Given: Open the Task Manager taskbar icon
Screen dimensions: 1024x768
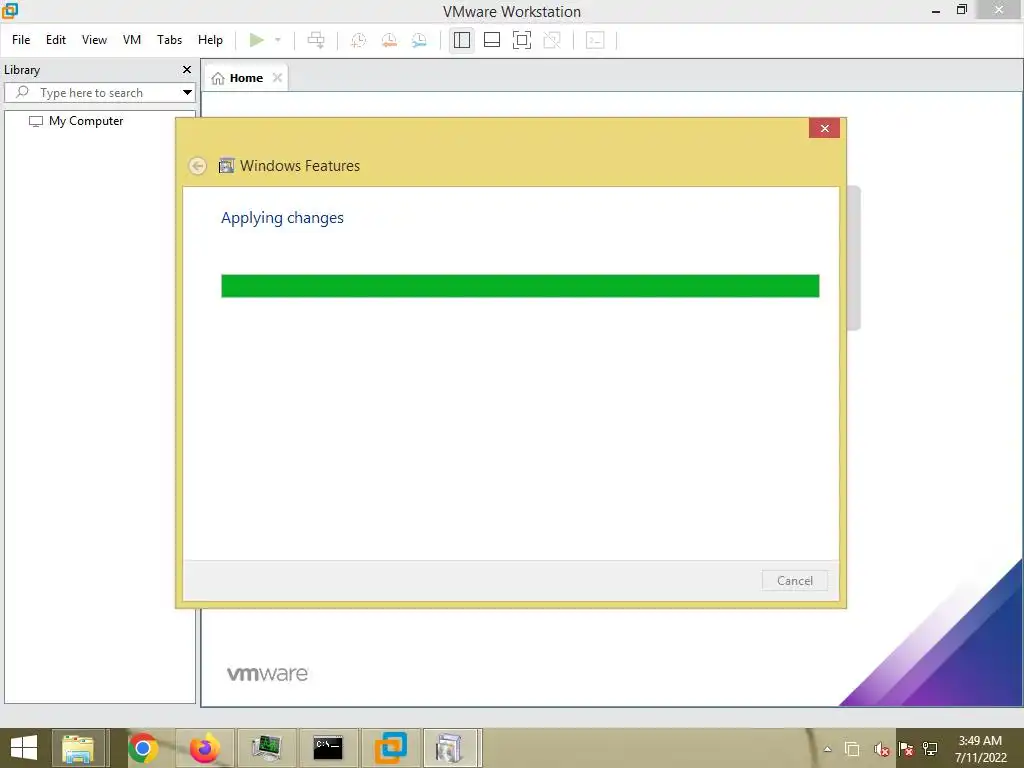Looking at the screenshot, I should coord(266,748).
